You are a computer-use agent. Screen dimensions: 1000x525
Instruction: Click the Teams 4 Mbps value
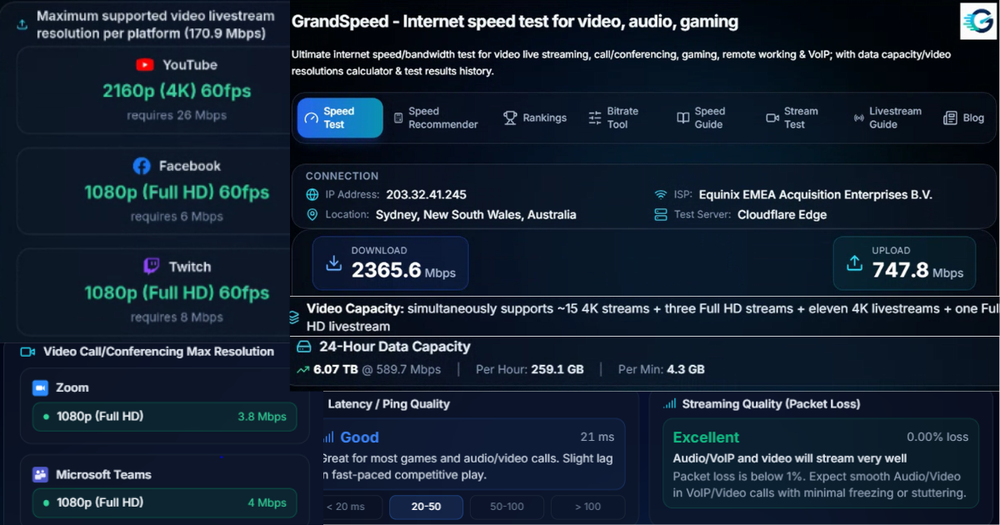tap(267, 503)
